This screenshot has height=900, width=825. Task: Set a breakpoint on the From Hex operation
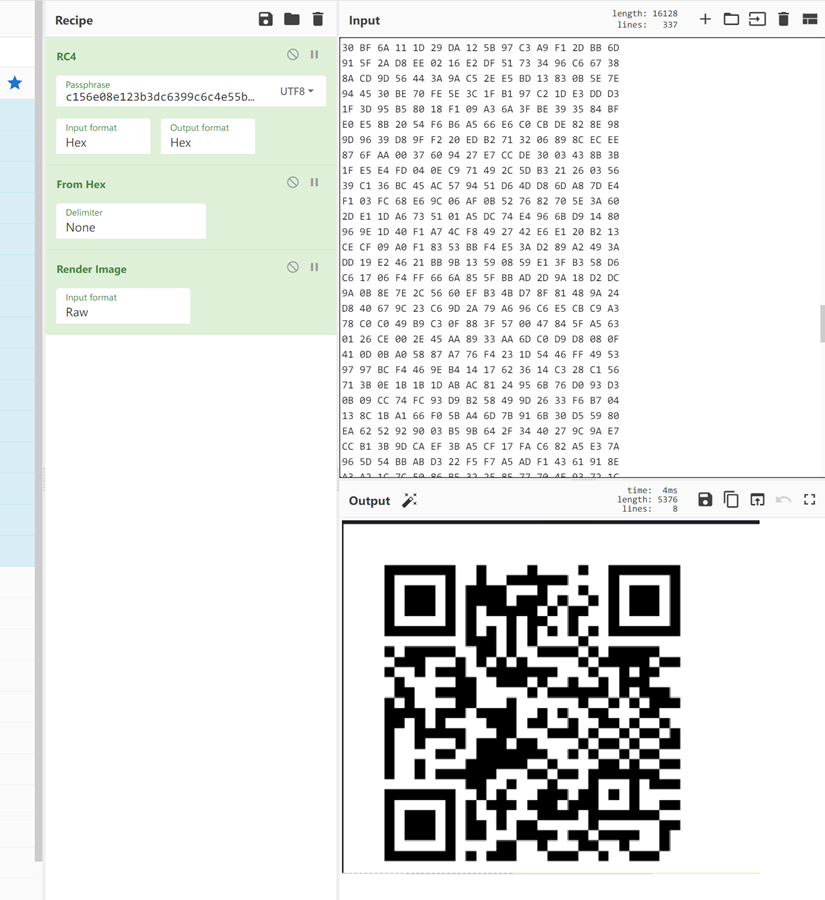pyautogui.click(x=315, y=182)
